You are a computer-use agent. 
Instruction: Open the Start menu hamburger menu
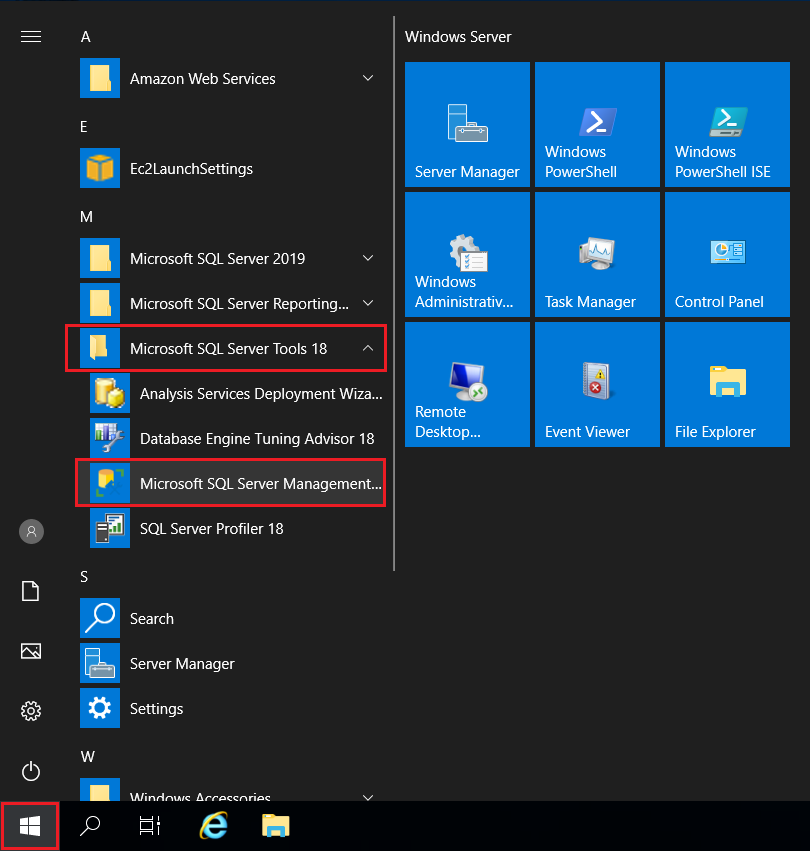[x=30, y=36]
